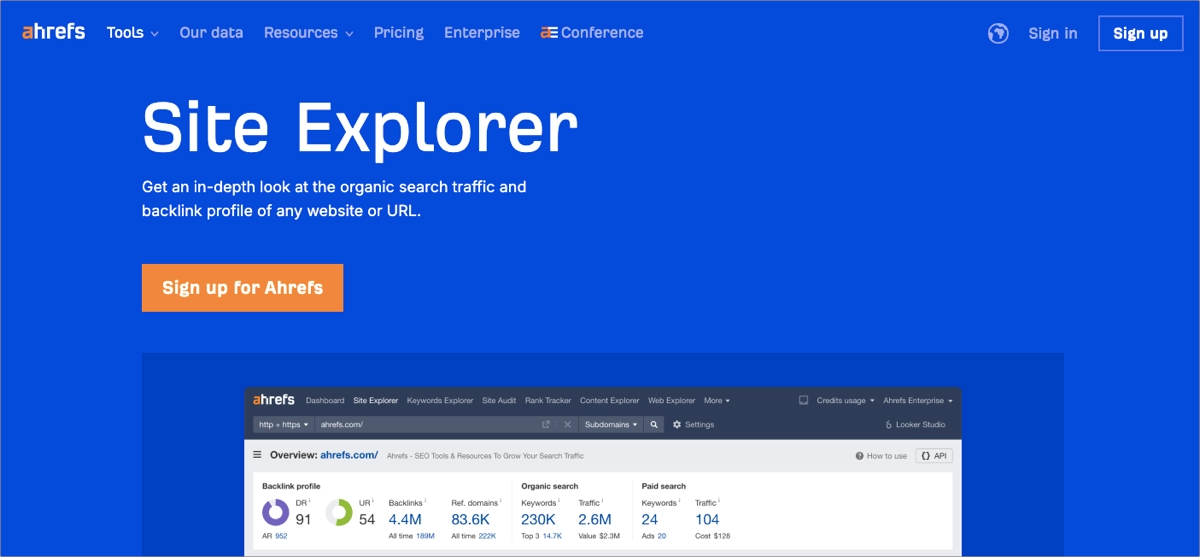Click the ahrefs.com/ URL input field
Screen dimensions: 1200x557
tap(425, 424)
